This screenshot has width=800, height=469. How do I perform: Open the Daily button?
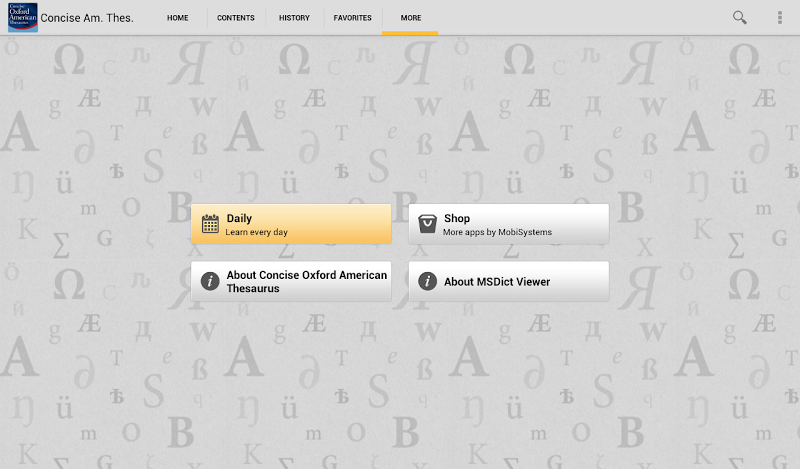(x=291, y=224)
